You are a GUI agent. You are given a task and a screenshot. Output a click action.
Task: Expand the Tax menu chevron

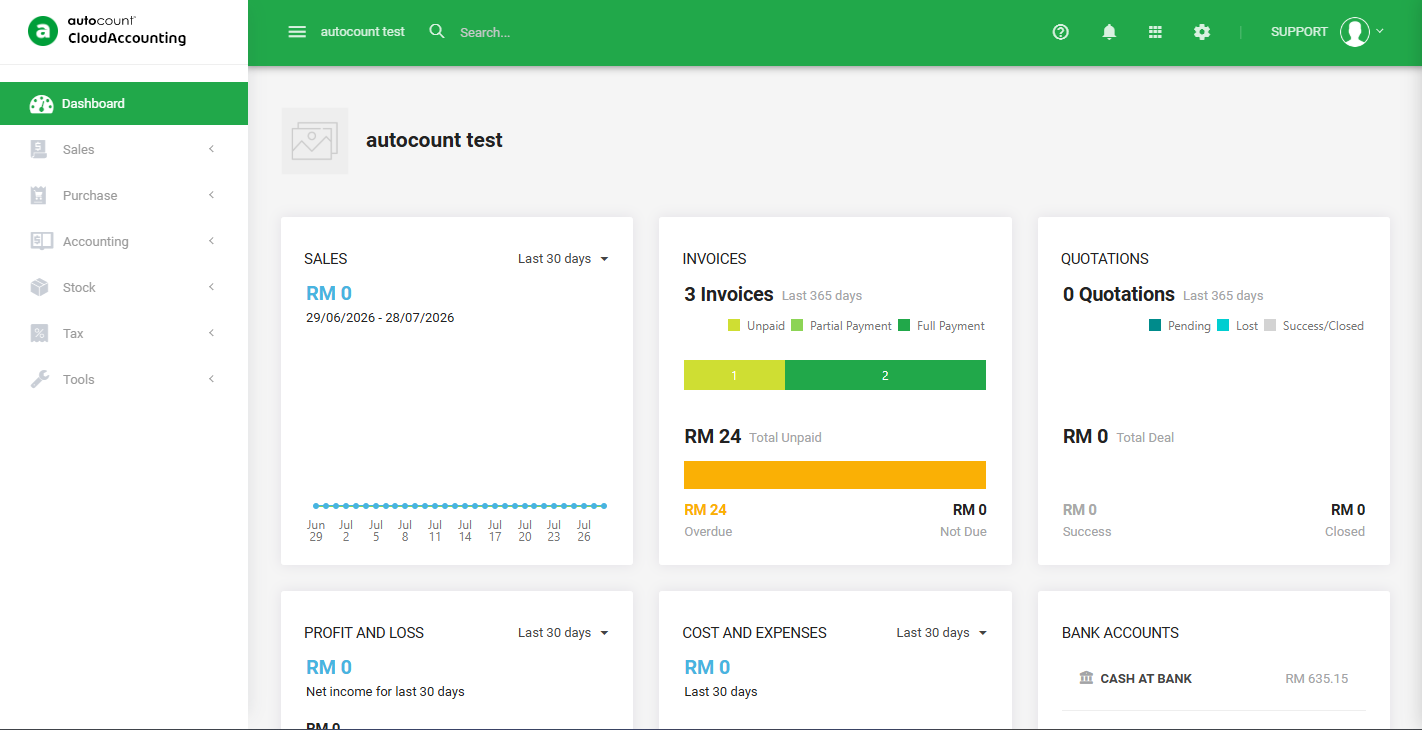pos(211,333)
